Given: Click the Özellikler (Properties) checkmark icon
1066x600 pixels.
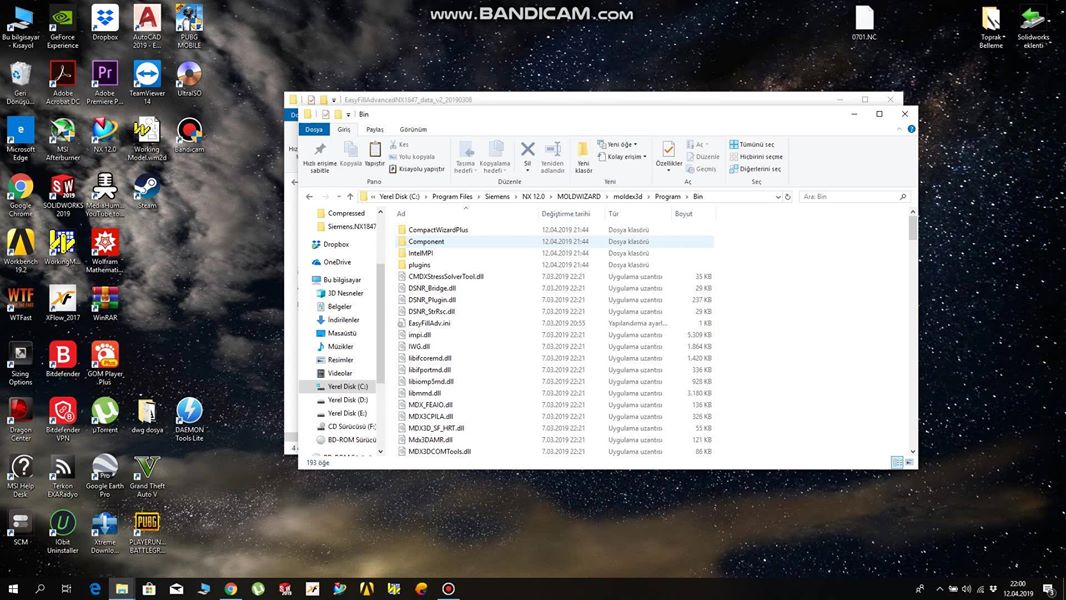Looking at the screenshot, I should point(669,149).
